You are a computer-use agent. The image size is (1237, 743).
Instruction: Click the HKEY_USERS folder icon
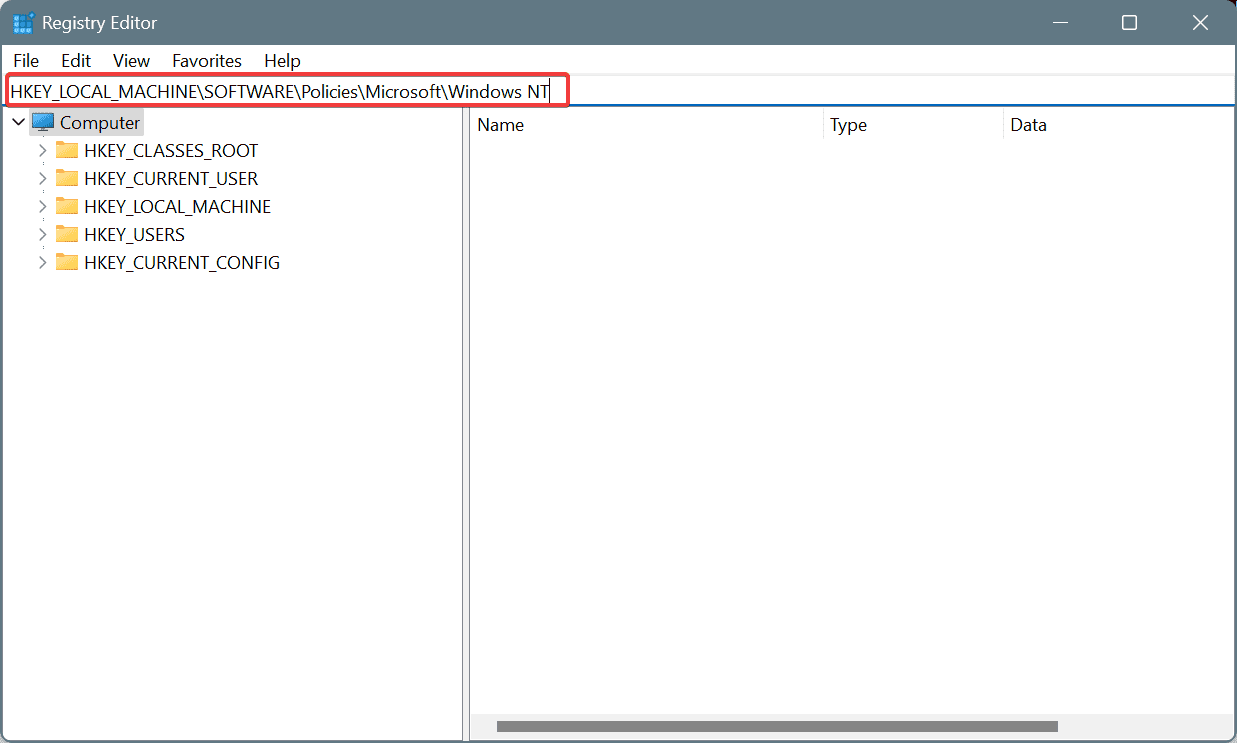[67, 234]
